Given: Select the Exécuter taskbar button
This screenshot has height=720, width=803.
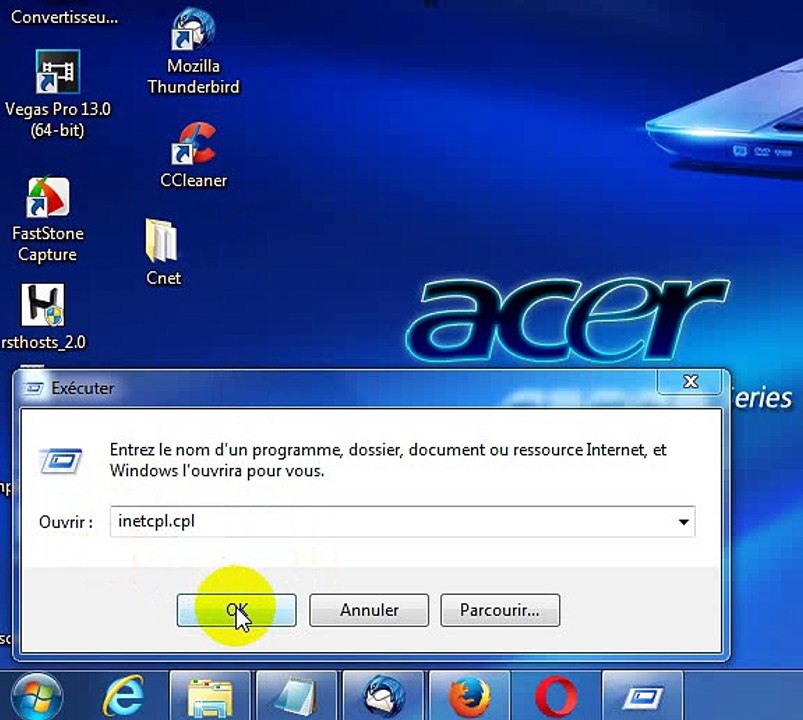Looking at the screenshot, I should 643,695.
